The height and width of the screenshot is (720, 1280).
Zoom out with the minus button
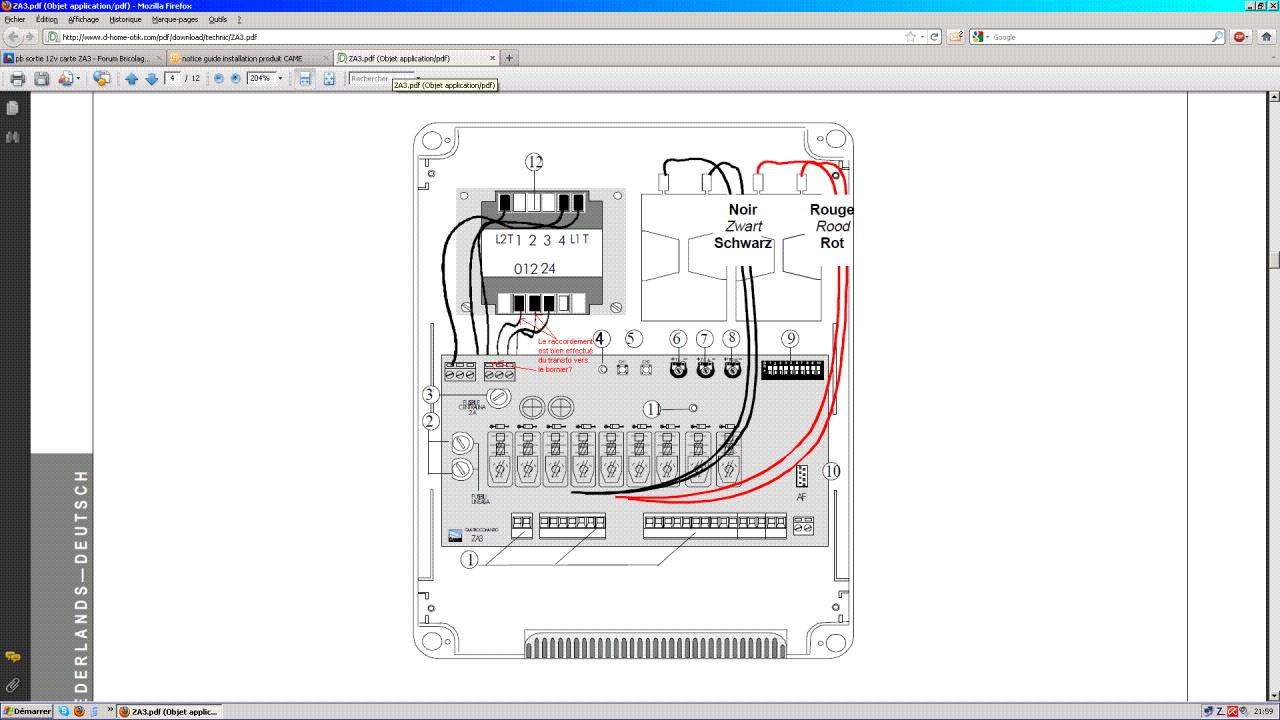pos(219,78)
